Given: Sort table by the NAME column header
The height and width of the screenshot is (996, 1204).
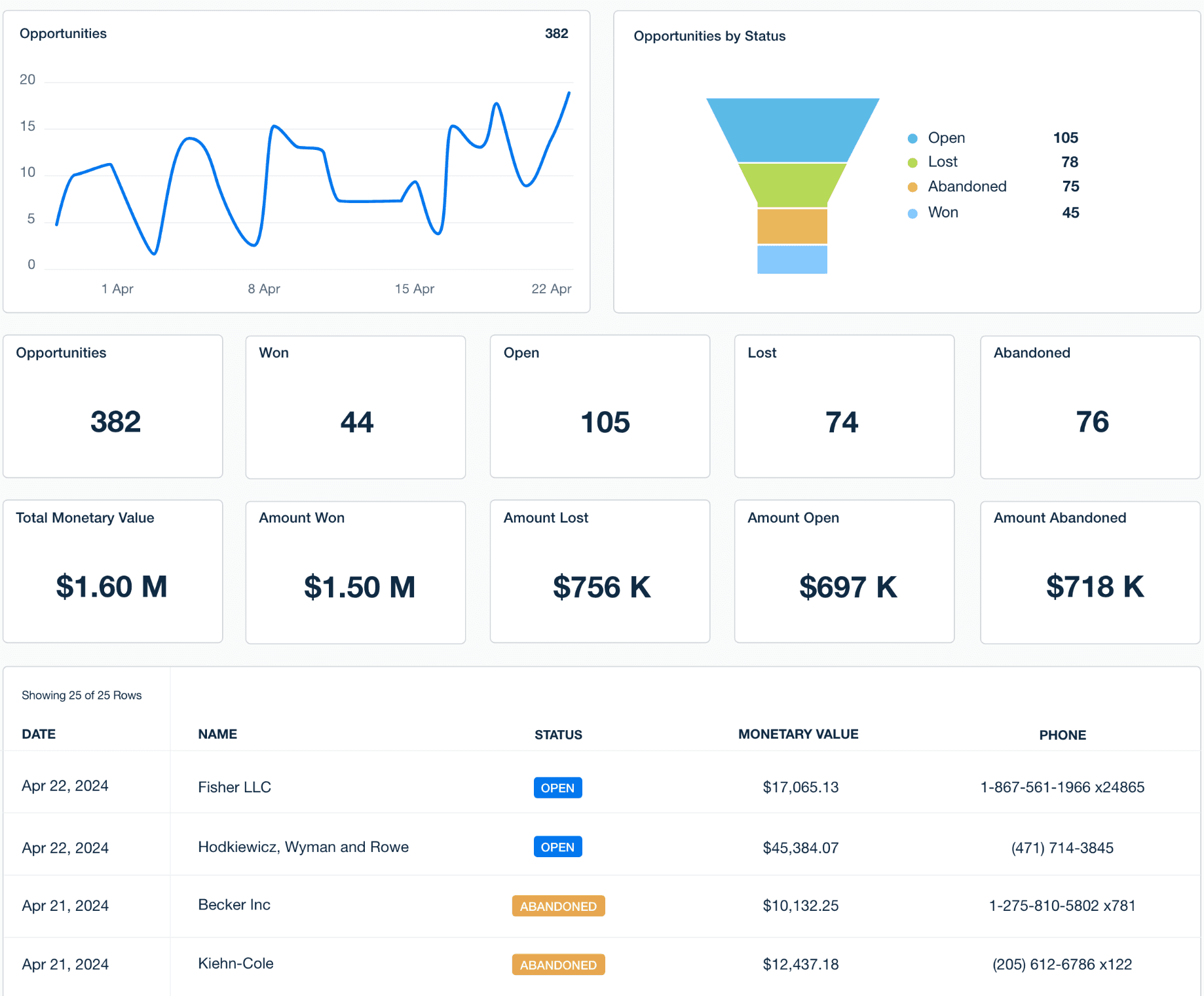Looking at the screenshot, I should coord(217,734).
